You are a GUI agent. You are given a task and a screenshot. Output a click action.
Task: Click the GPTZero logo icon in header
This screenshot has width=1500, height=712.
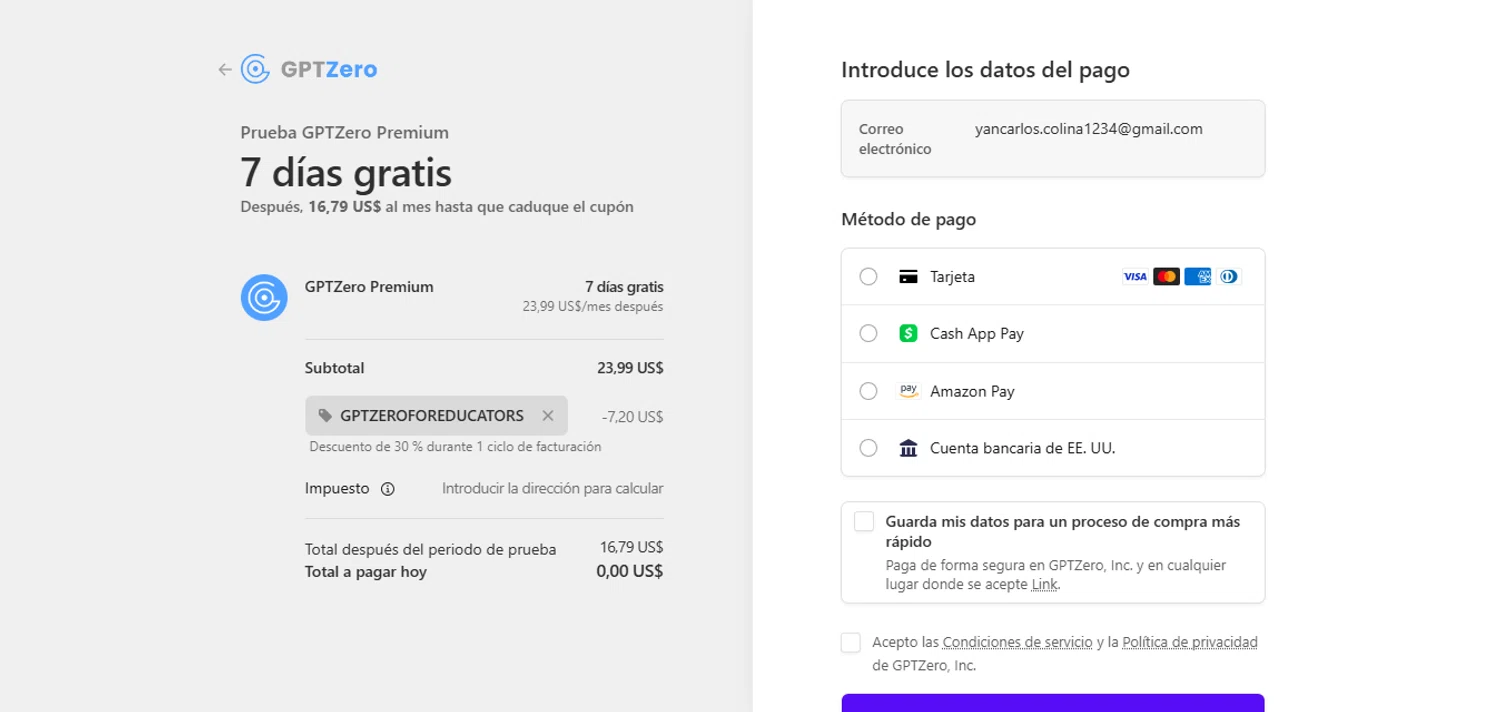256,69
